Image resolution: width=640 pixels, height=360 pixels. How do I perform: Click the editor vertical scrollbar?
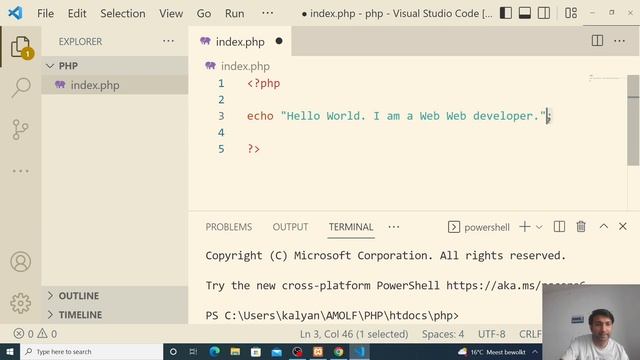coord(633,120)
